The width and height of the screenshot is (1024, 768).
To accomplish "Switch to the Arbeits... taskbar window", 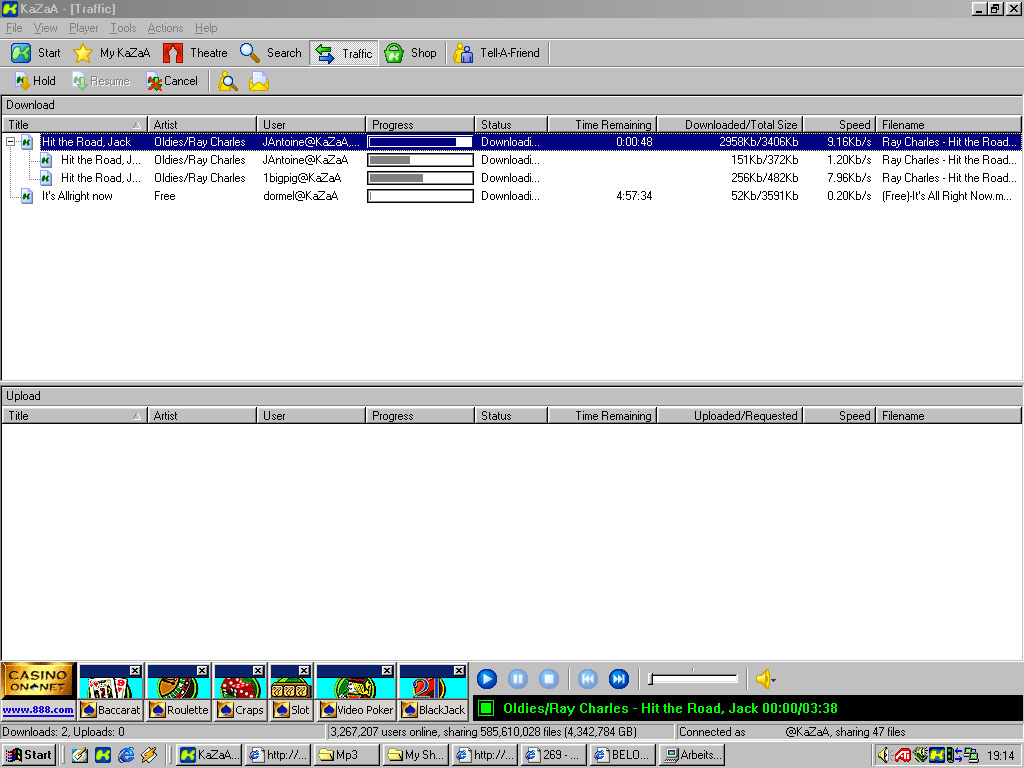I will (x=694, y=755).
